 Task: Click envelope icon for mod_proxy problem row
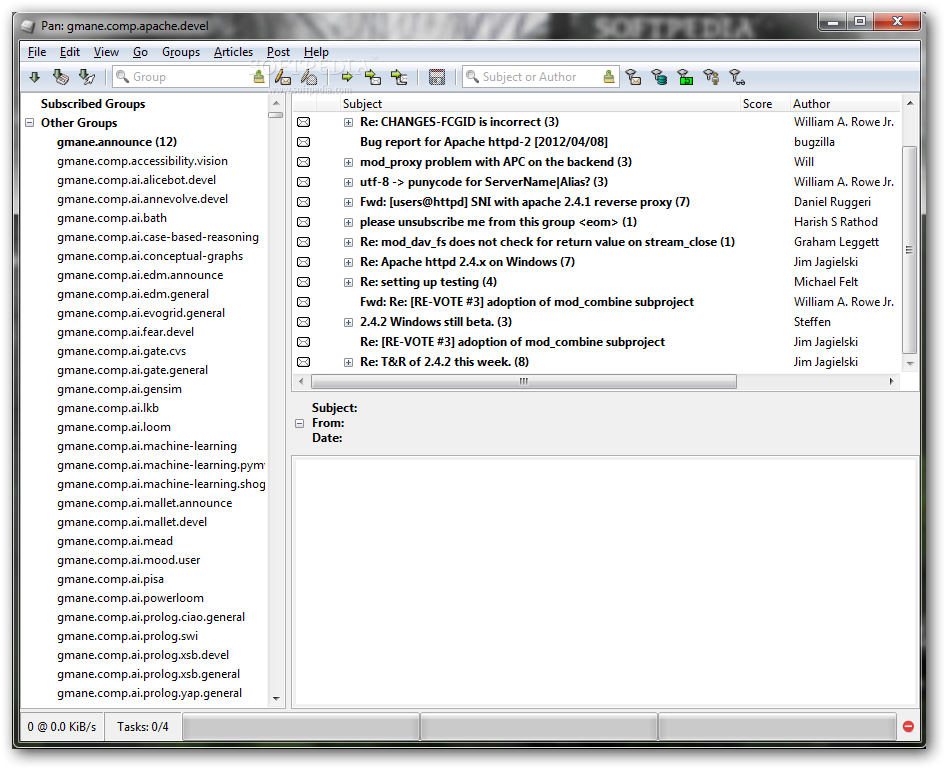point(303,162)
